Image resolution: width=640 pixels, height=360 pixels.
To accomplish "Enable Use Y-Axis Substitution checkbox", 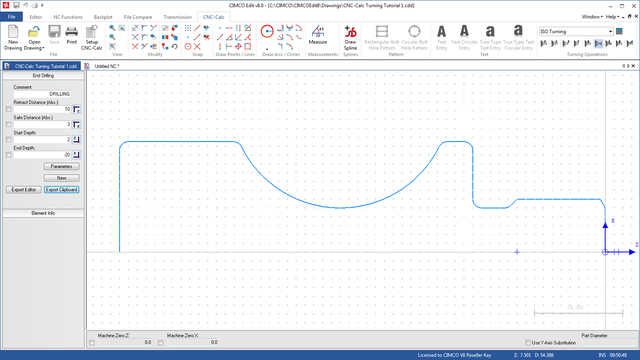I will coord(528,343).
